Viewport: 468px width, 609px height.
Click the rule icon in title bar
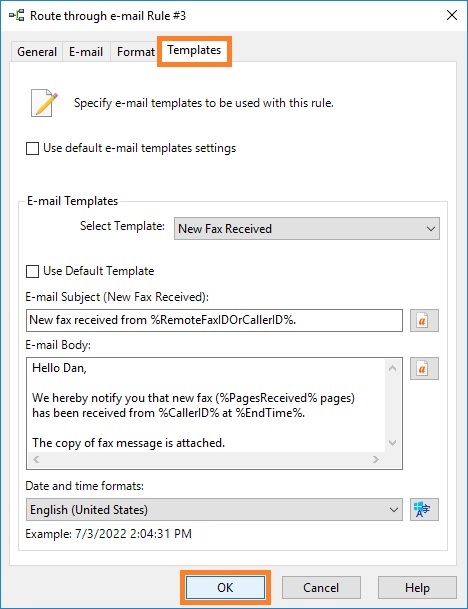pyautogui.click(x=17, y=16)
